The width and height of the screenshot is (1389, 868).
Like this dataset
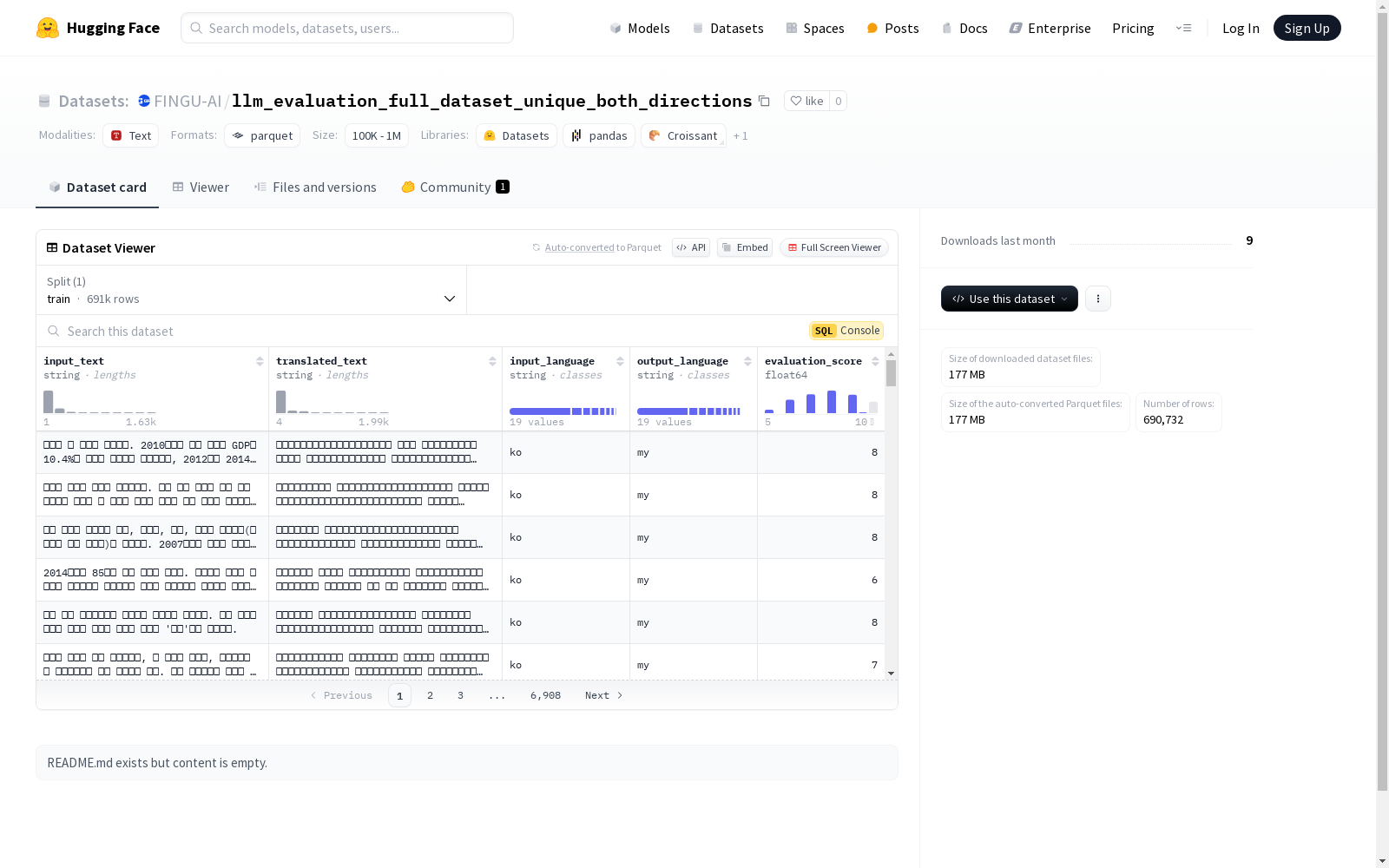tap(806, 101)
